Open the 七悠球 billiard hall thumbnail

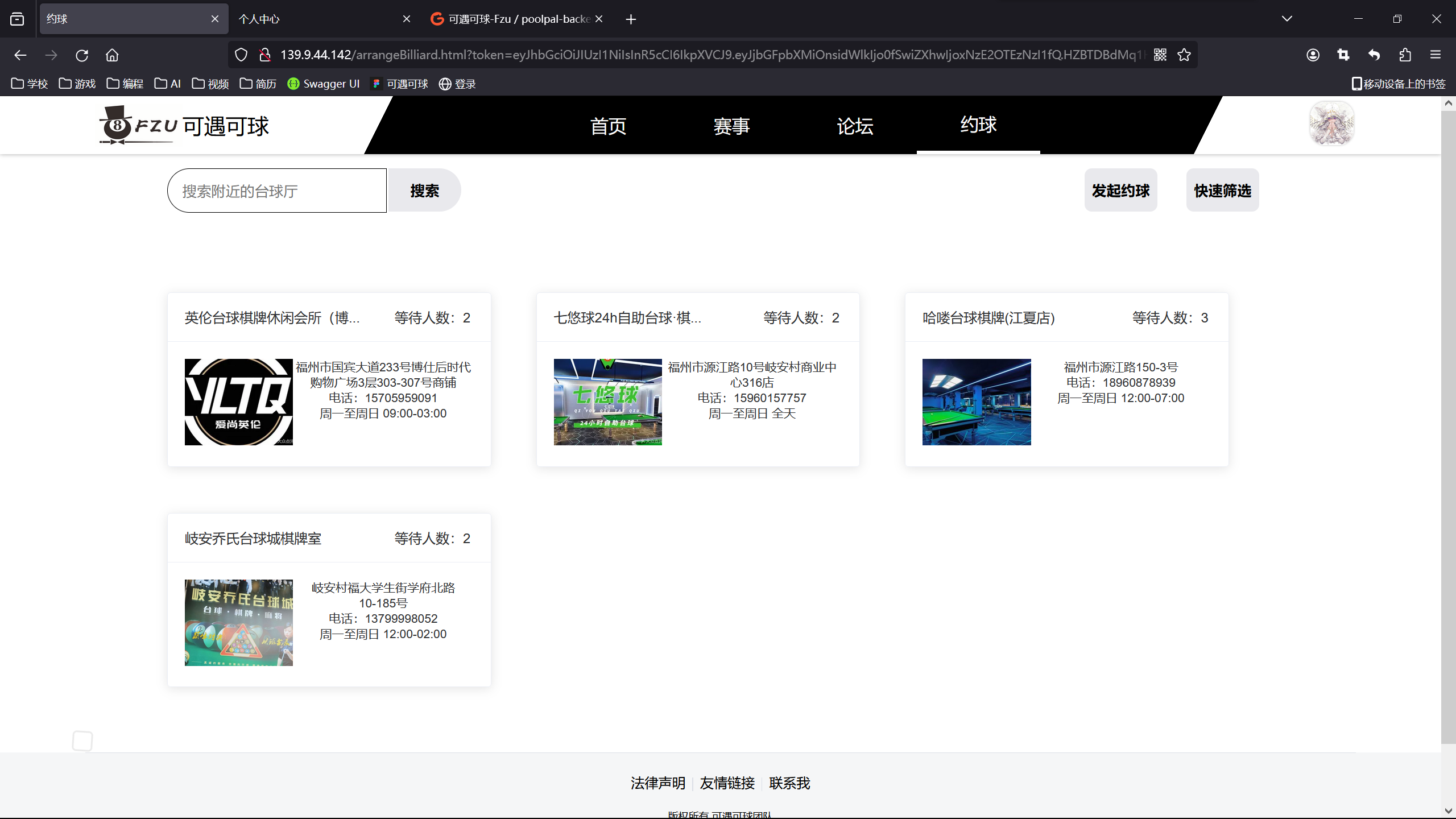(x=607, y=402)
